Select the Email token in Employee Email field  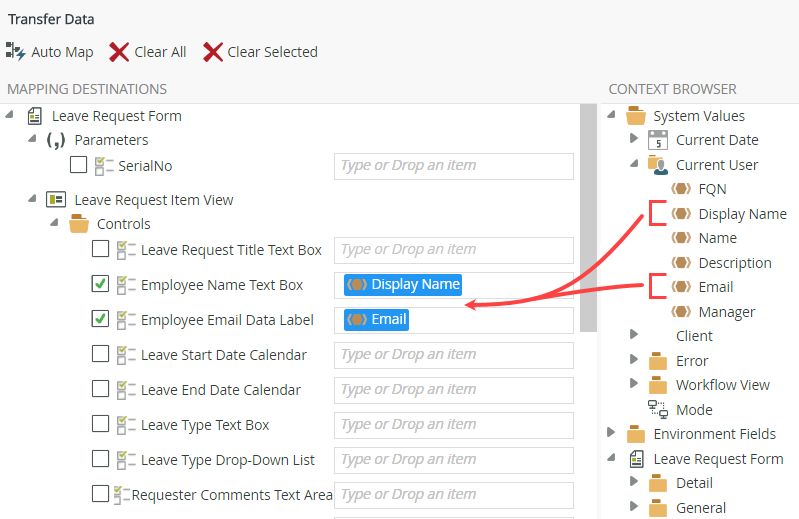[376, 319]
